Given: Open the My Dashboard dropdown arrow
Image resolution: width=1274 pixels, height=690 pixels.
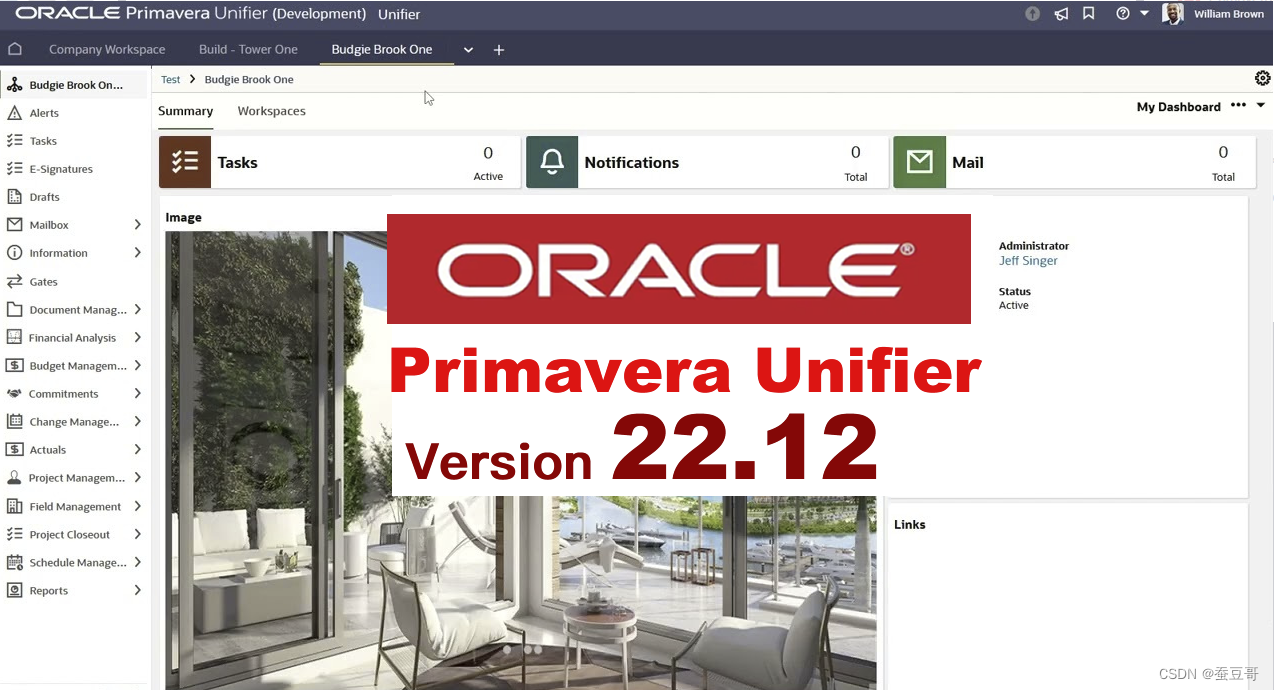Looking at the screenshot, I should click(1259, 106).
